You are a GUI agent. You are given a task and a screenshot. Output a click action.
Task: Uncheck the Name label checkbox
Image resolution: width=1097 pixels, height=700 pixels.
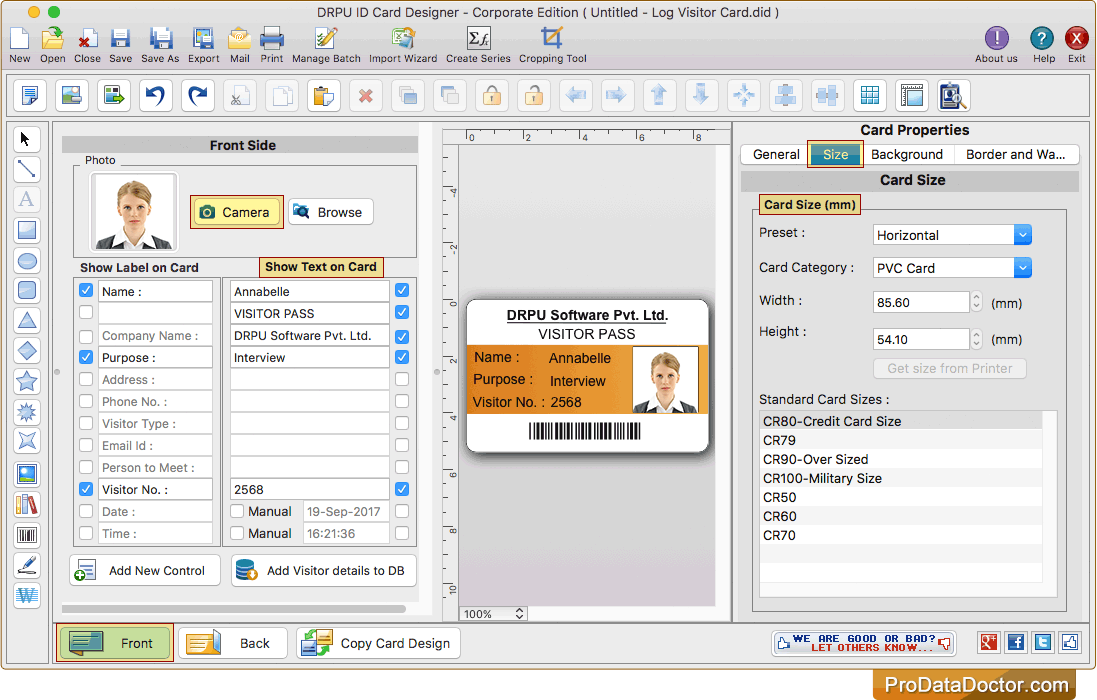[86, 290]
